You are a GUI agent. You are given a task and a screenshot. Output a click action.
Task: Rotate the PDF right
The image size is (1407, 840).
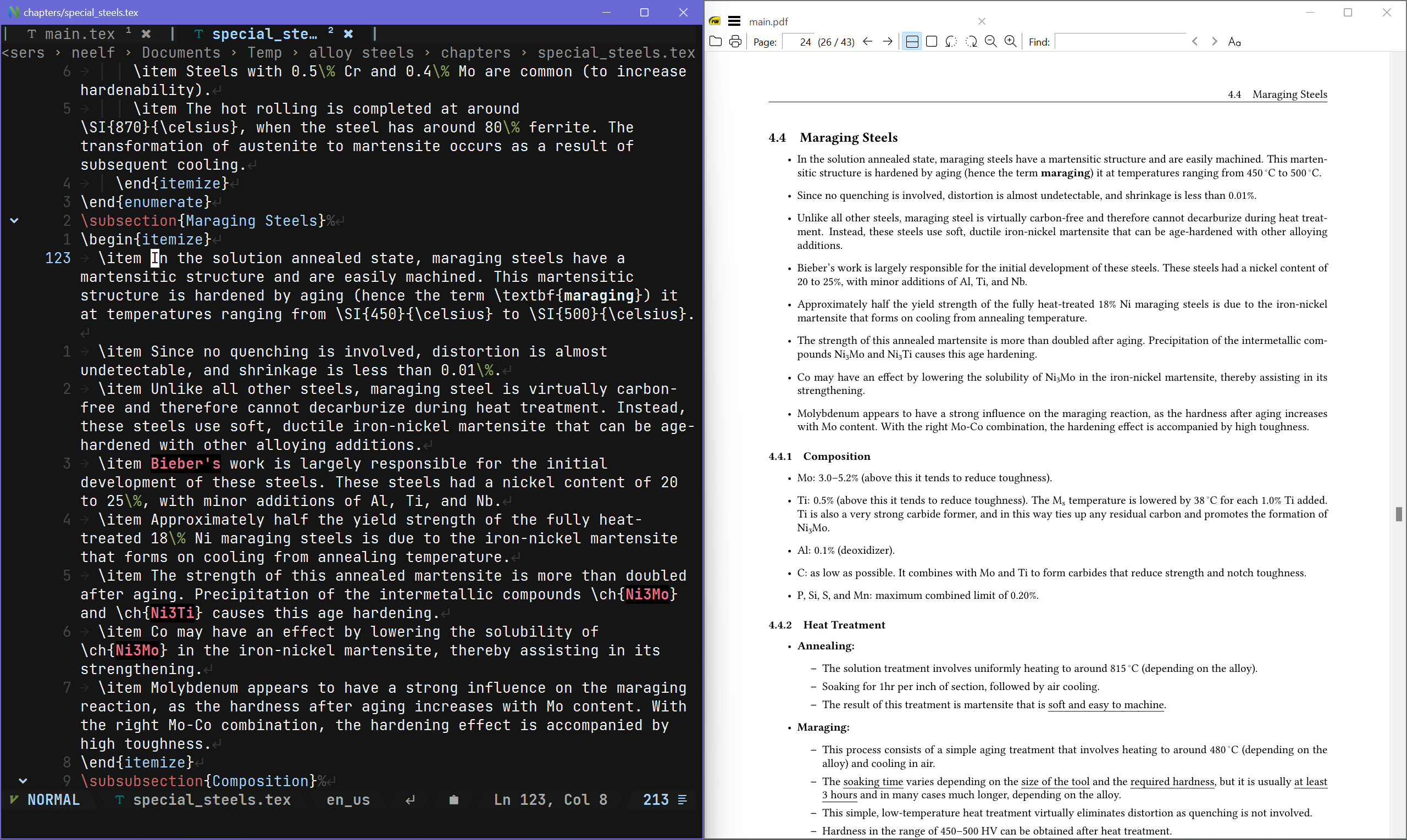pyautogui.click(x=971, y=41)
